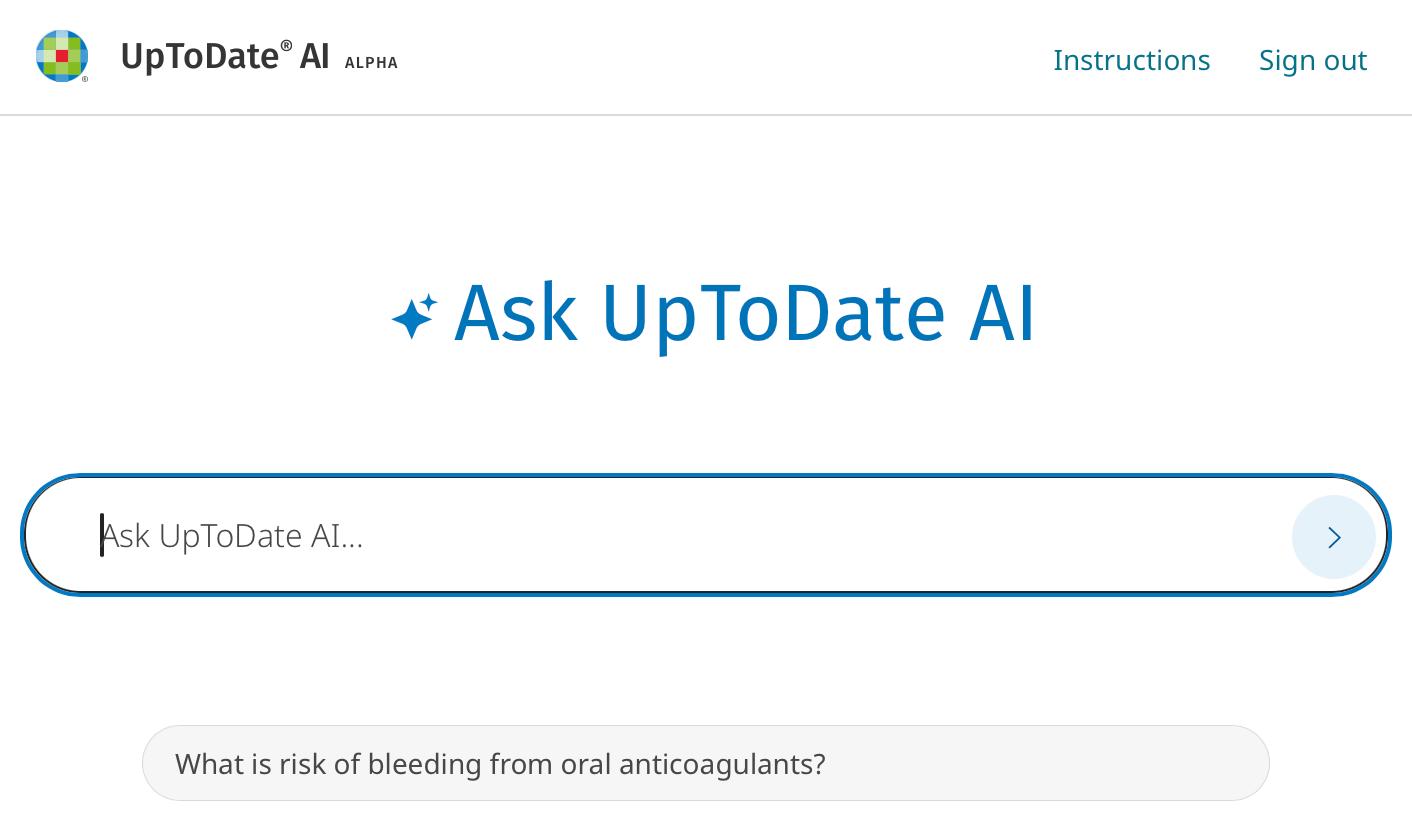
Task: Click the placeholder text in the query box
Action: (x=234, y=536)
